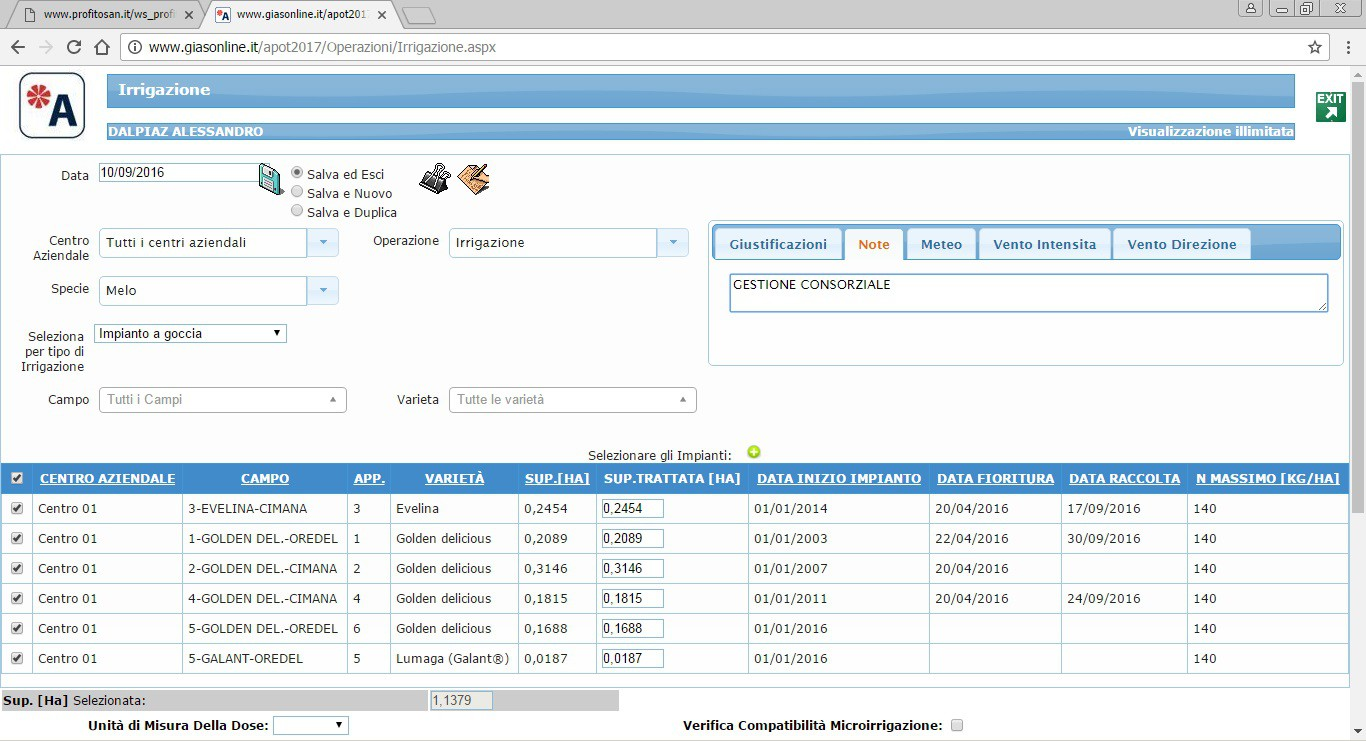
Task: Uncheck the 3-EVELINA-CIMANA row checkbox
Action: pyautogui.click(x=16, y=508)
